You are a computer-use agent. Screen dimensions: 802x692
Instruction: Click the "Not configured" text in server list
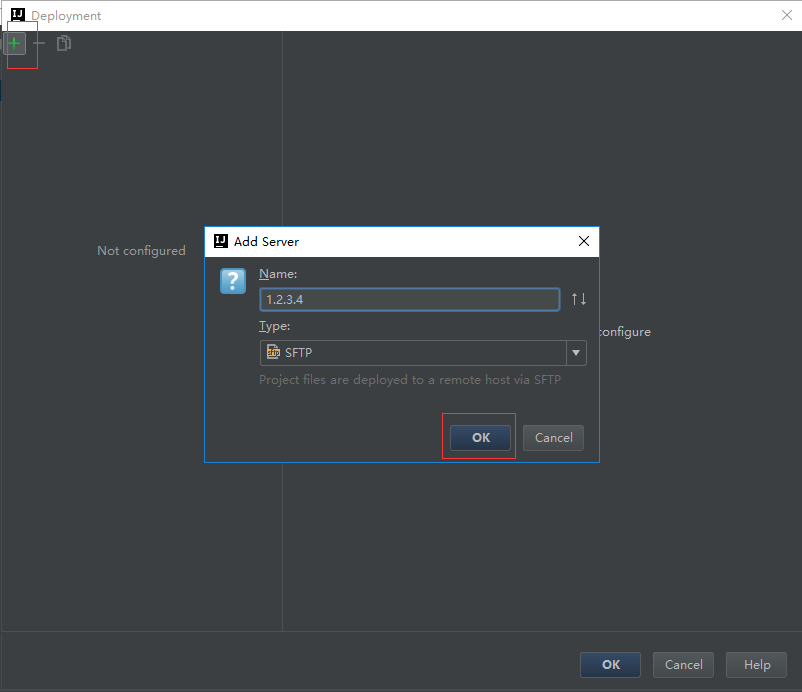(x=141, y=251)
